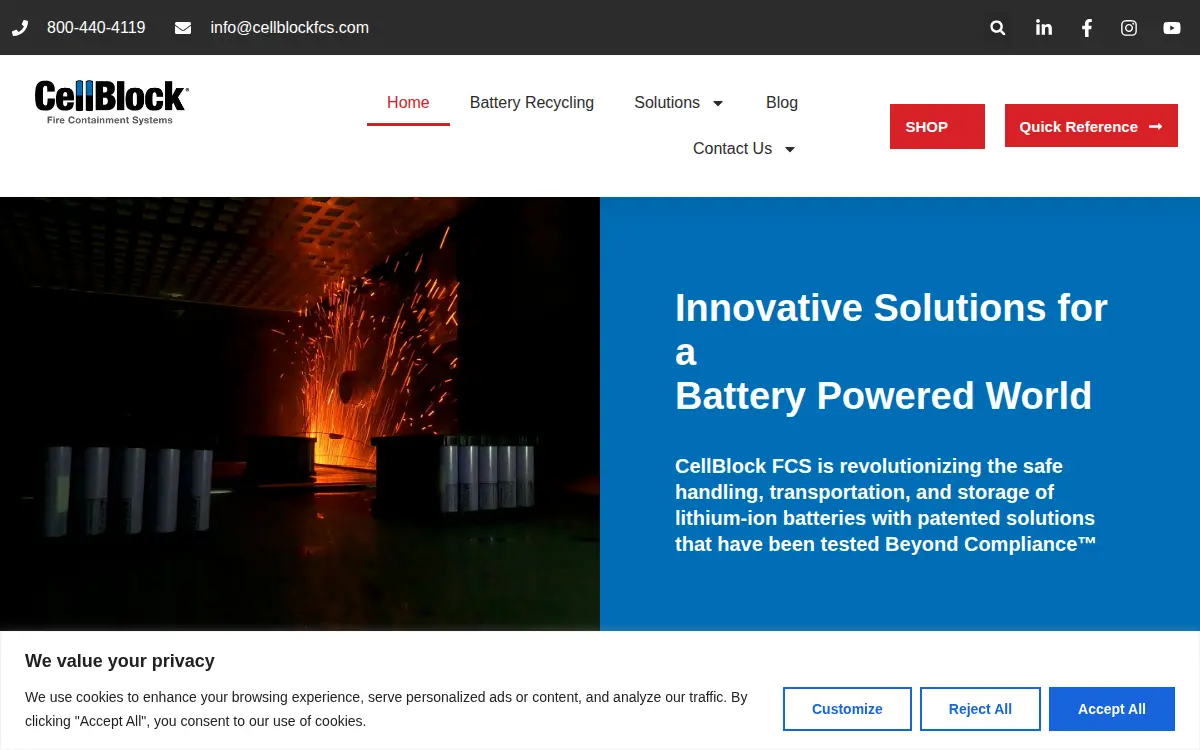Click the Quick Reference button
The width and height of the screenshot is (1200, 750).
(x=1091, y=126)
